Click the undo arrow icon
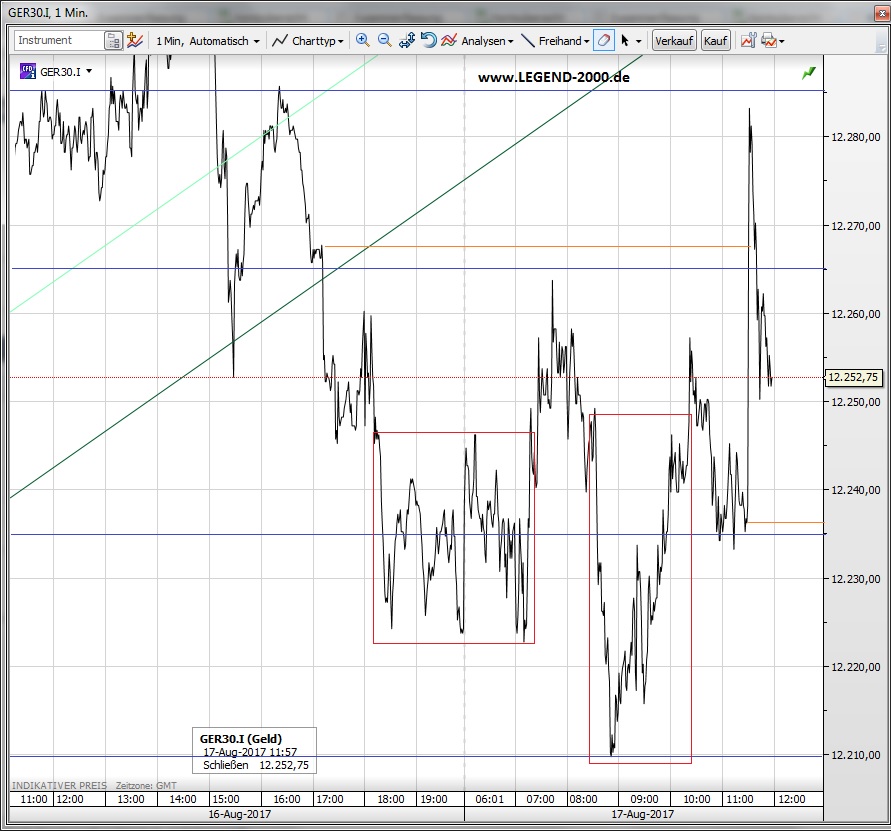This screenshot has height=831, width=891. point(428,41)
